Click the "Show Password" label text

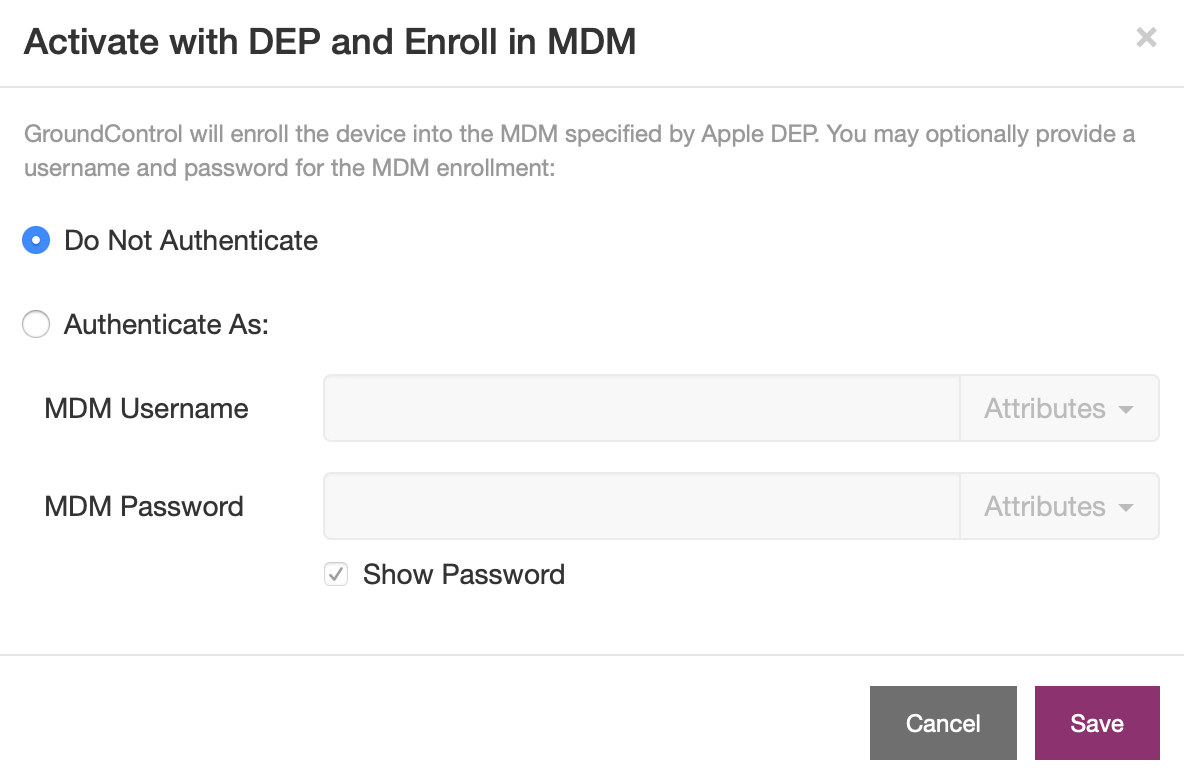pyautogui.click(x=464, y=574)
